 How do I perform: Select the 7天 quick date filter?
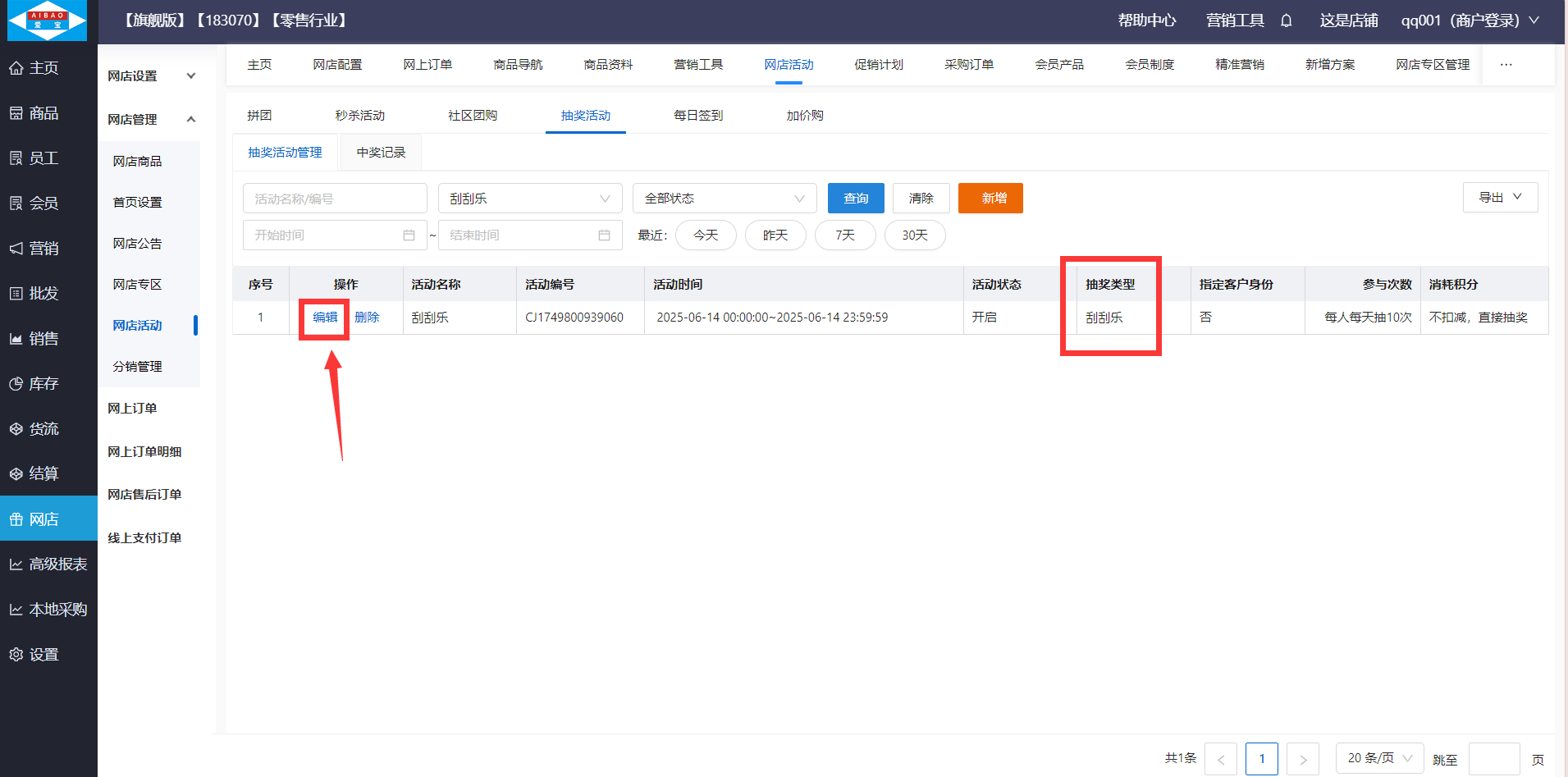click(x=844, y=235)
